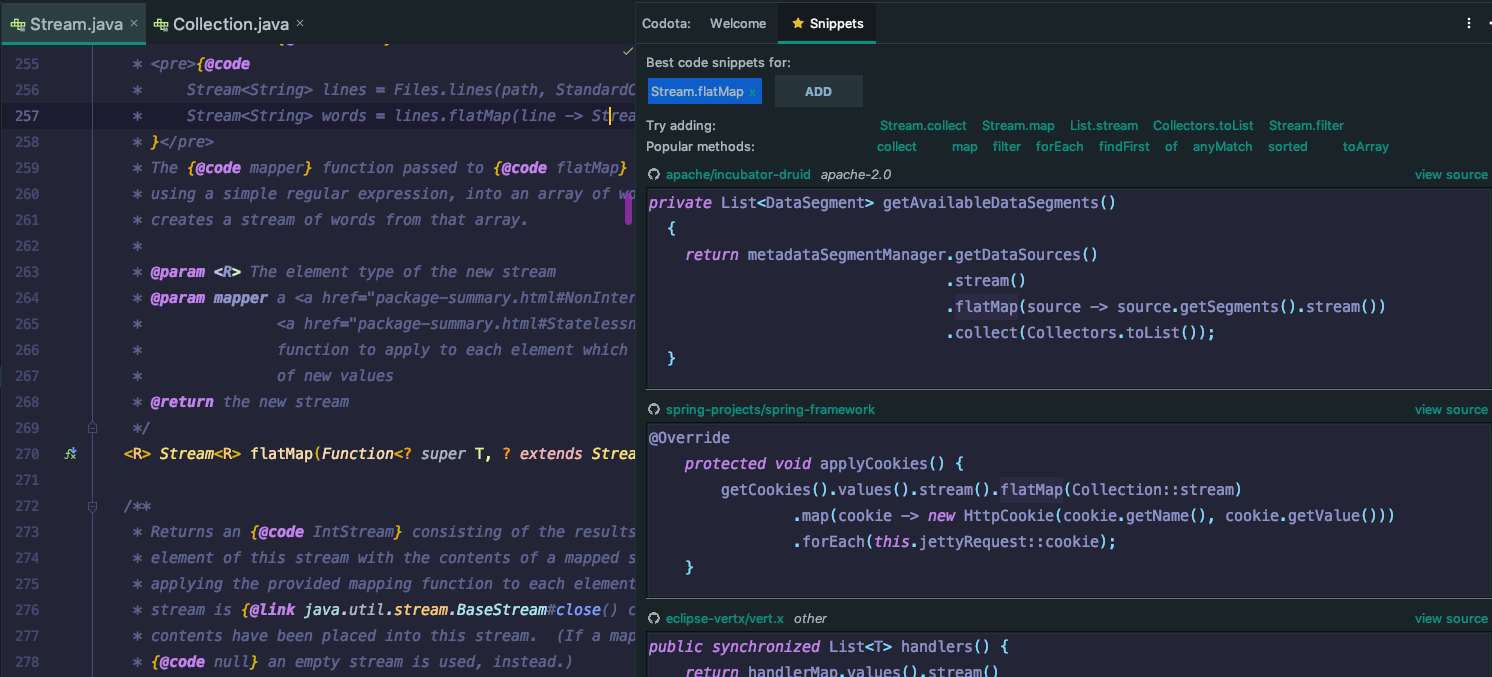1492x677 pixels.
Task: Collapse the Javadoc comment ending at line 269
Action: pyautogui.click(x=92, y=428)
